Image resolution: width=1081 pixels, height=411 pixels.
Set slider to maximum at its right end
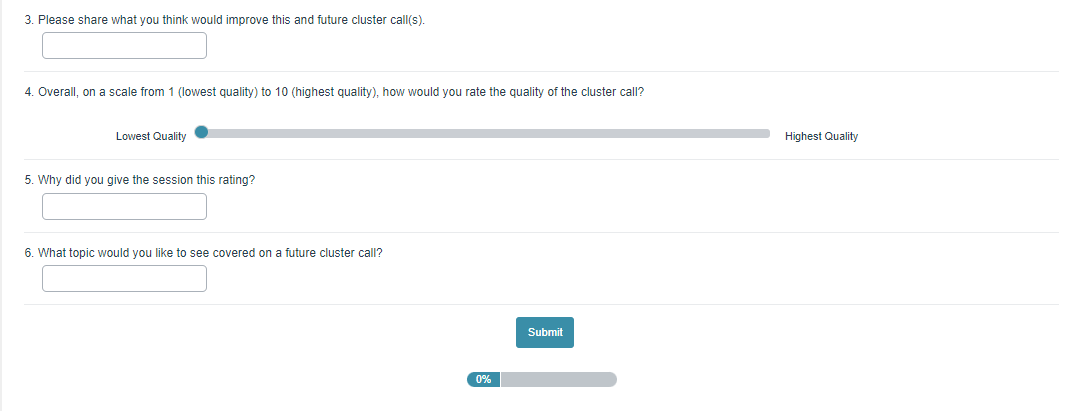point(768,133)
